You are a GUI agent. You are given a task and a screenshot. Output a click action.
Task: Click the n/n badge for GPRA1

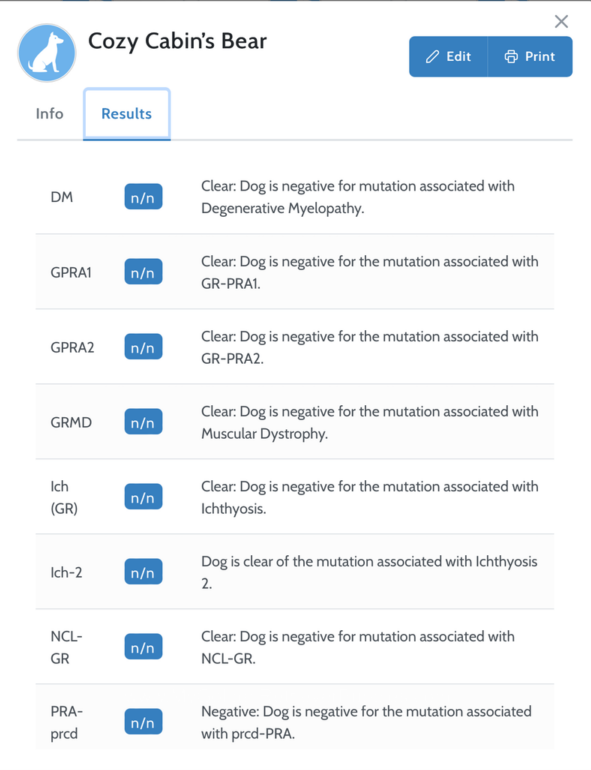click(143, 272)
